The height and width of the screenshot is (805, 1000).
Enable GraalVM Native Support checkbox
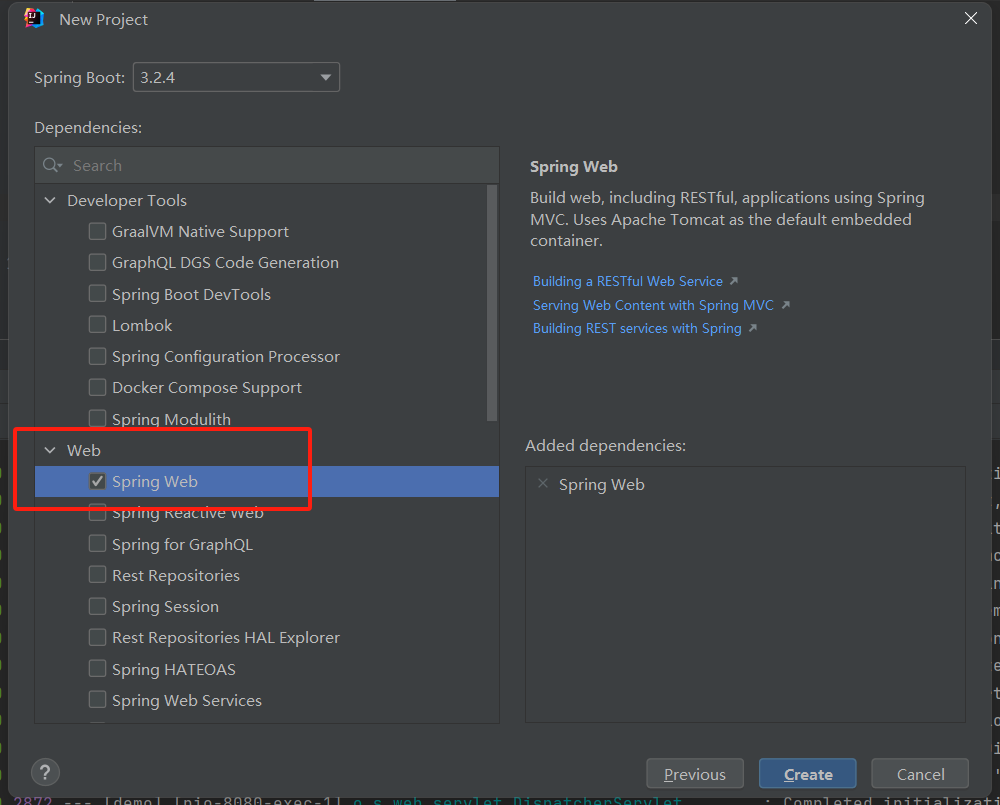[97, 231]
